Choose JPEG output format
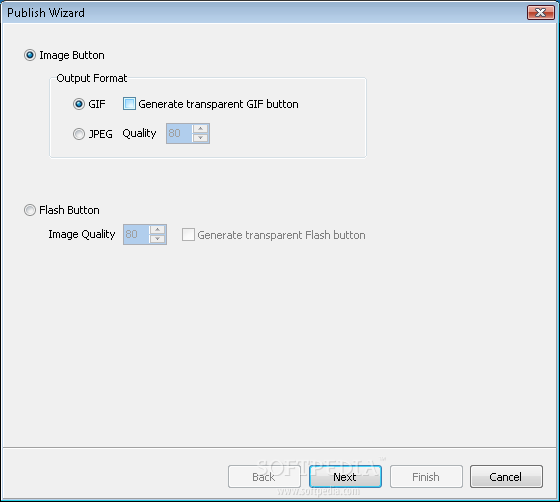 [x=79, y=134]
